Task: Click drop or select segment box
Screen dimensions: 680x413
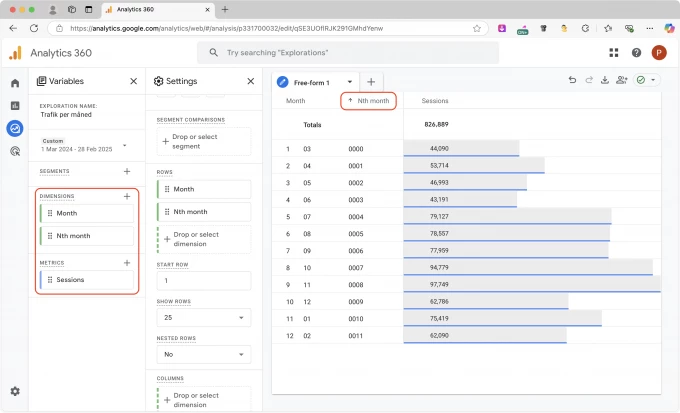Action: tap(204, 141)
